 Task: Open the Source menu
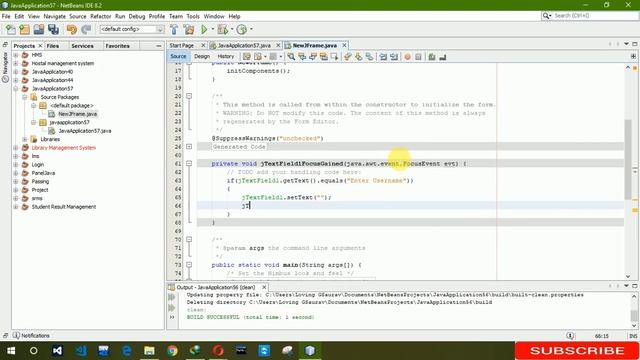pyautogui.click(x=78, y=16)
